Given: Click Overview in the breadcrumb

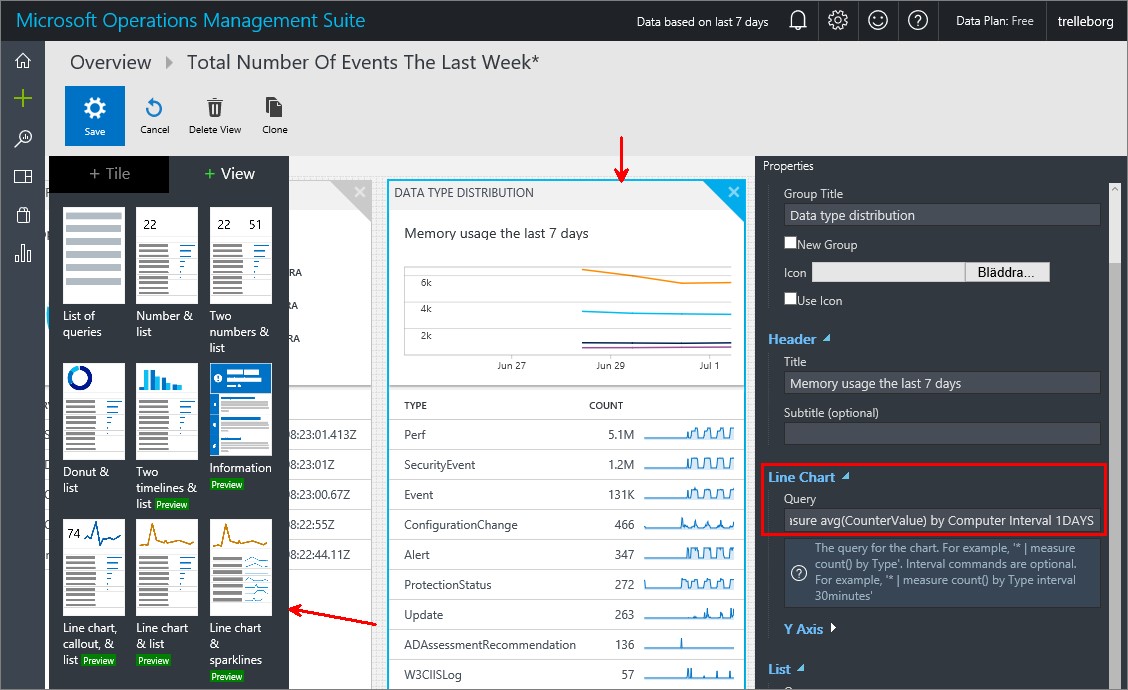Looking at the screenshot, I should click(111, 63).
